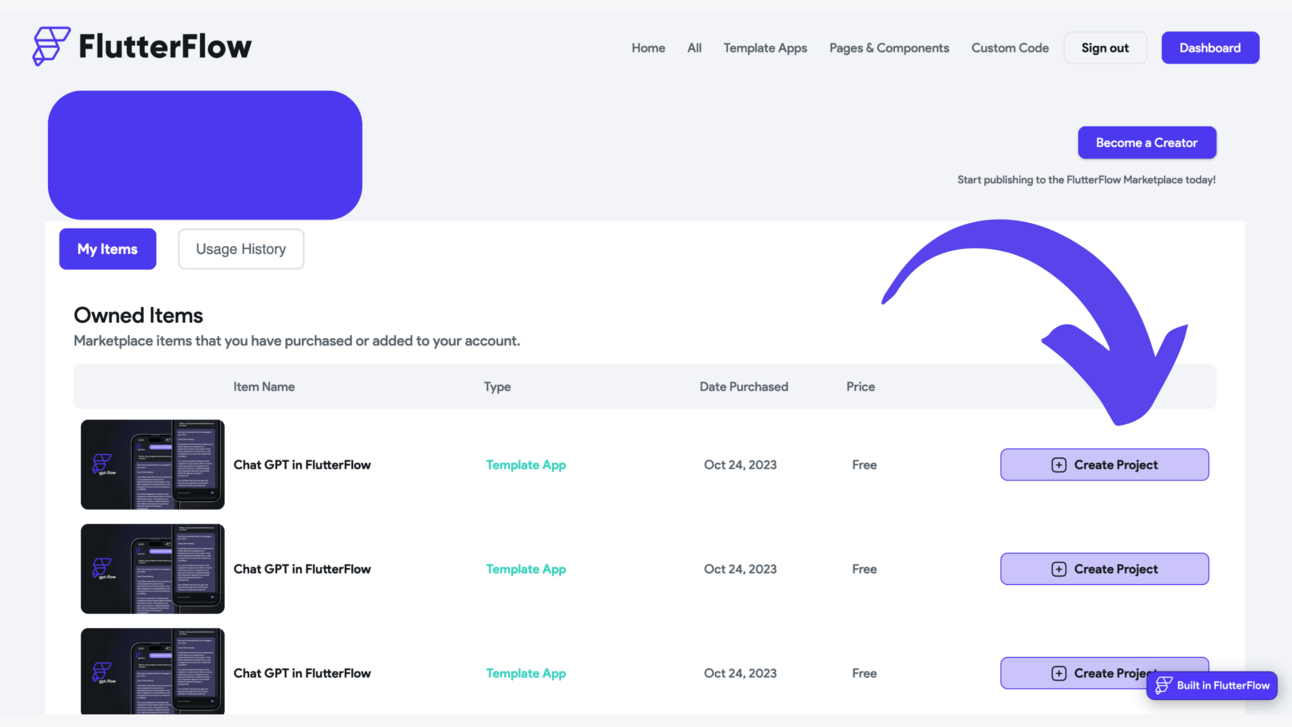Click the "Free" price in second row
This screenshot has height=727, width=1292.
pyautogui.click(x=865, y=569)
